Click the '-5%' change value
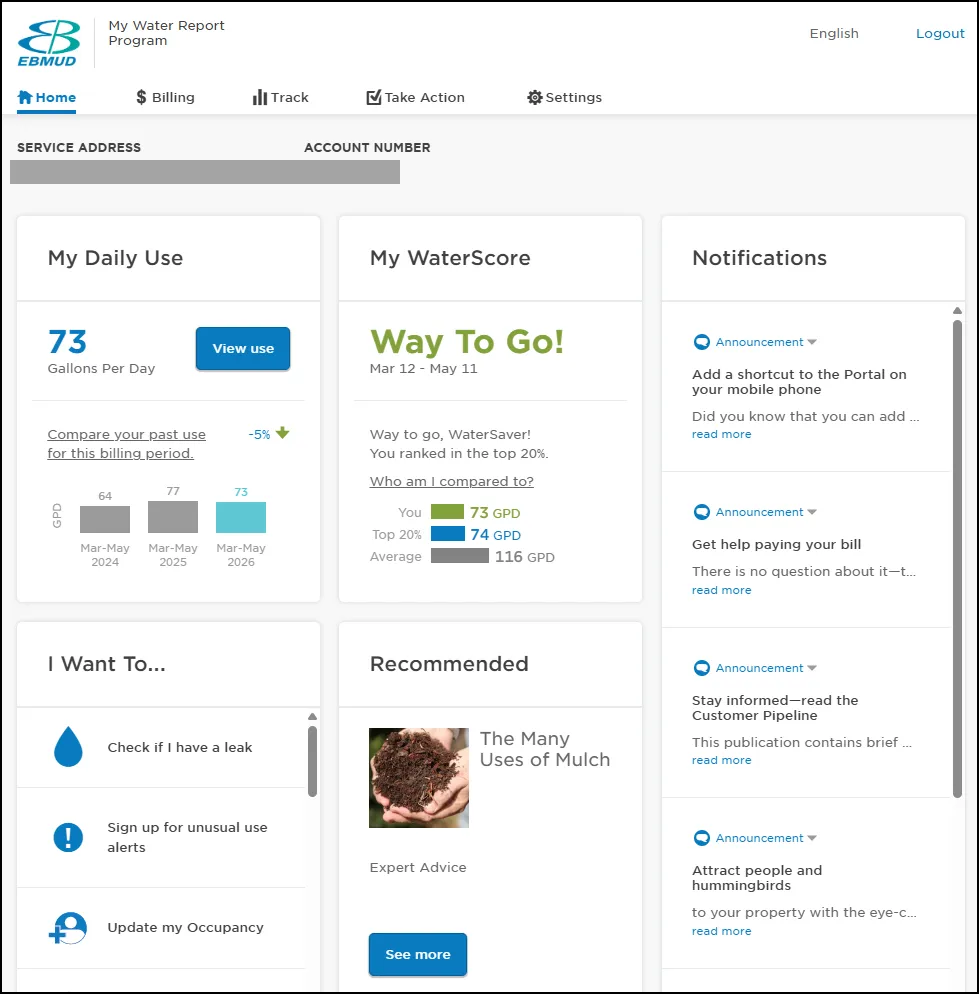 (x=259, y=434)
